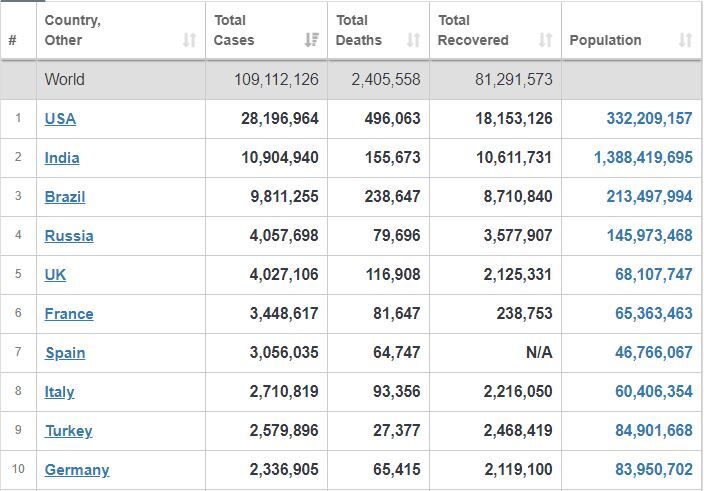Open the Spain country link
704x491 pixels.
click(65, 353)
